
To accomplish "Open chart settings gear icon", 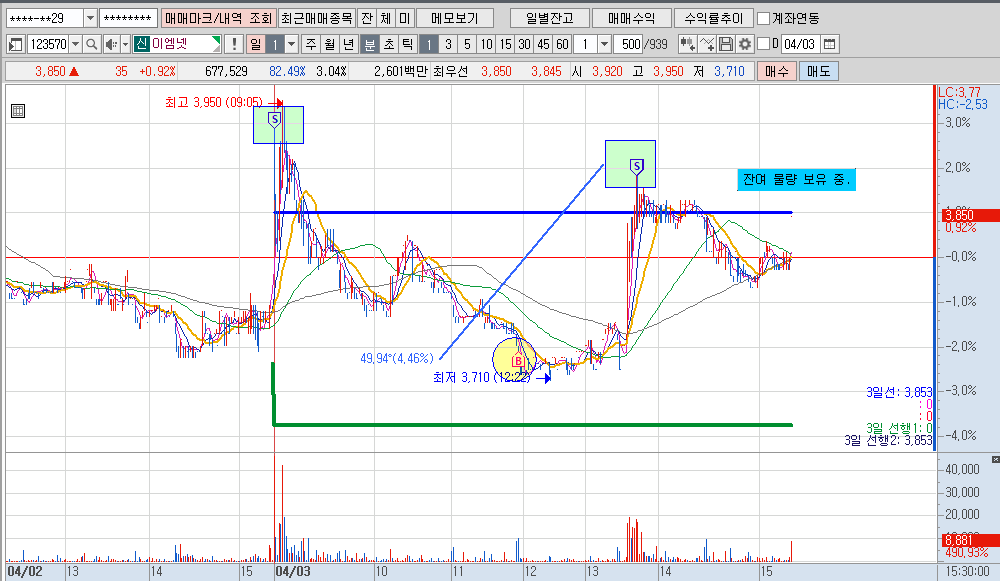I will (744, 44).
